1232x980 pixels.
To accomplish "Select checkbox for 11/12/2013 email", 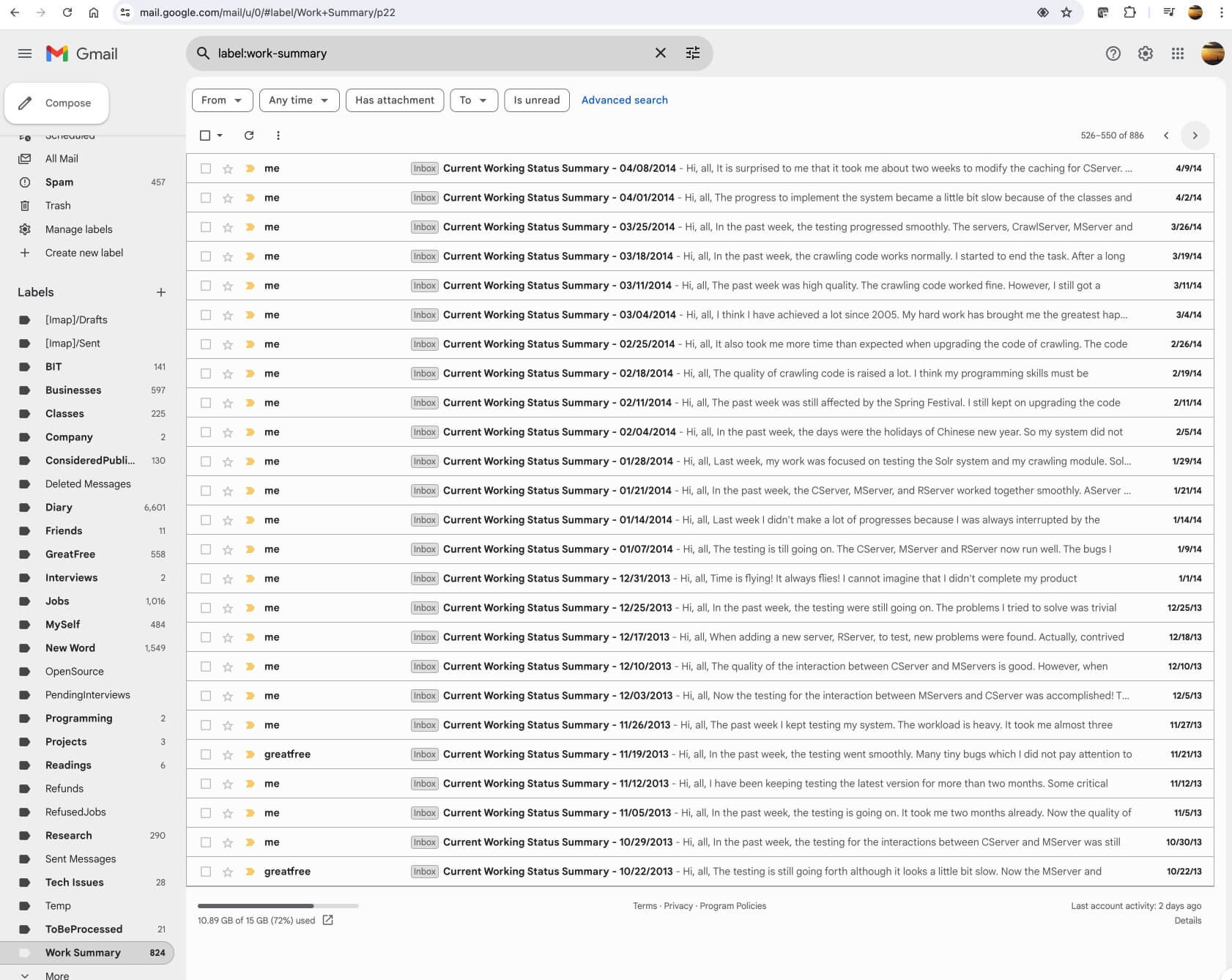I will click(206, 784).
